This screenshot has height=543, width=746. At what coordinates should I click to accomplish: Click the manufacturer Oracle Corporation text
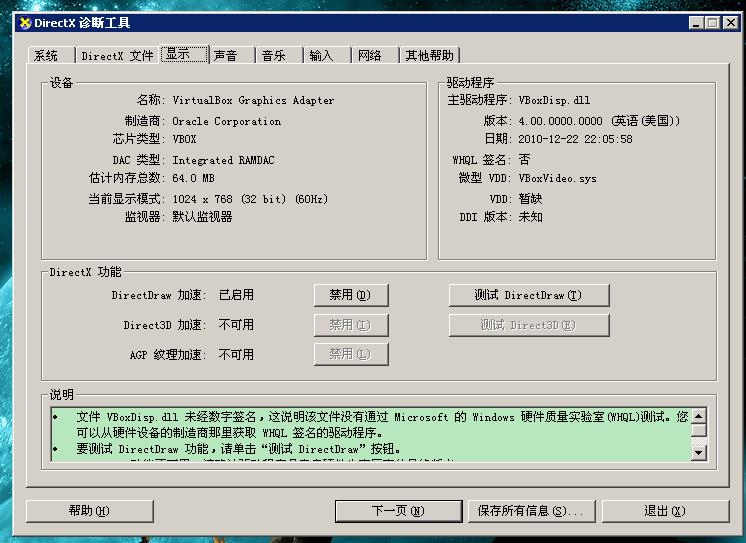point(226,121)
